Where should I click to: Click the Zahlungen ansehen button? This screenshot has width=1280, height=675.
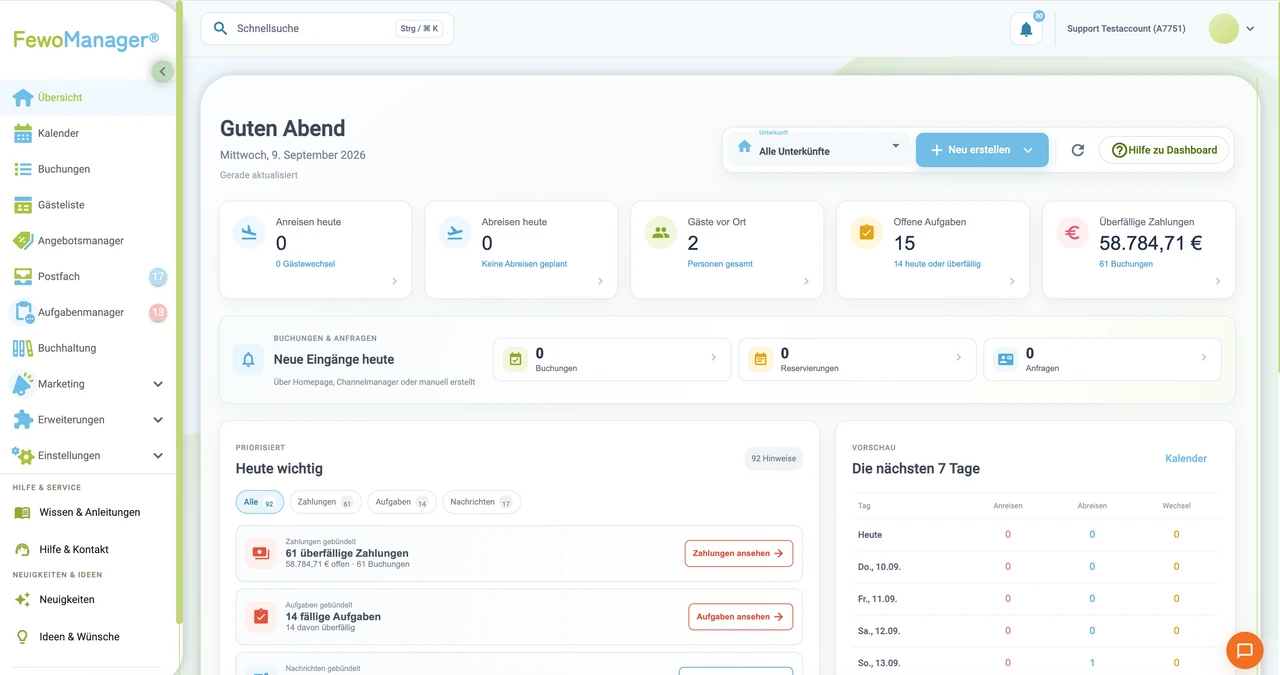click(739, 553)
